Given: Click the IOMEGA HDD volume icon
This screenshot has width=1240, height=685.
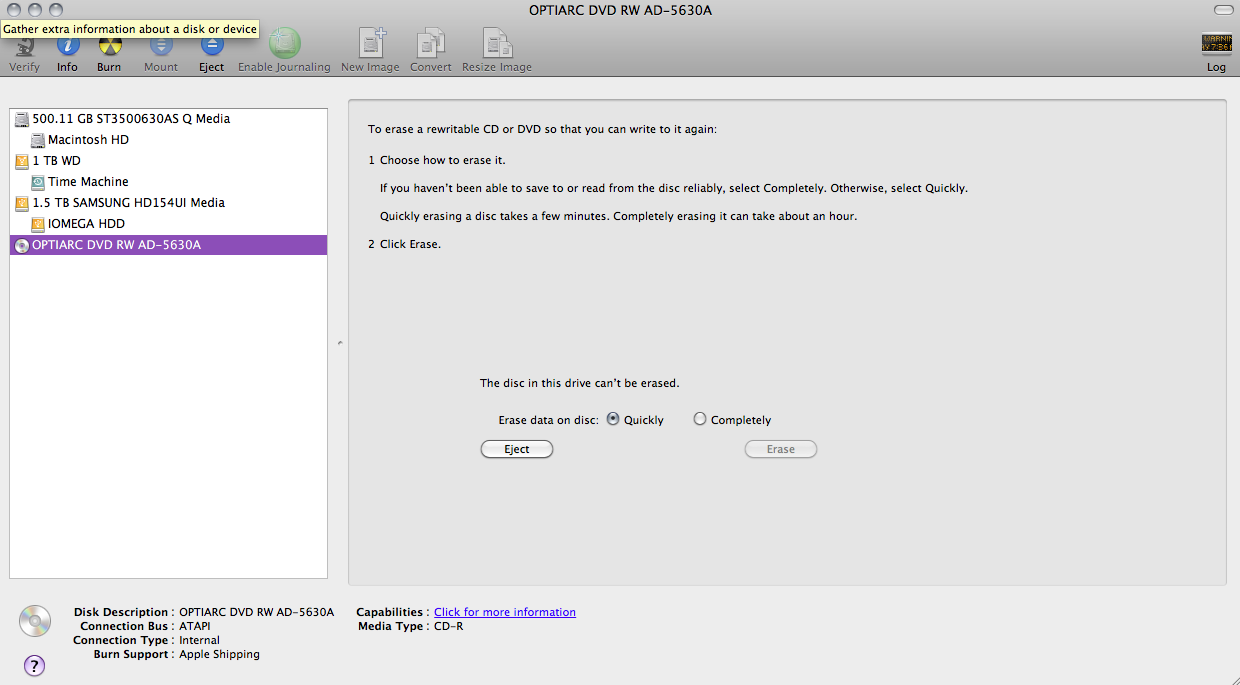Looking at the screenshot, I should click(x=38, y=224).
